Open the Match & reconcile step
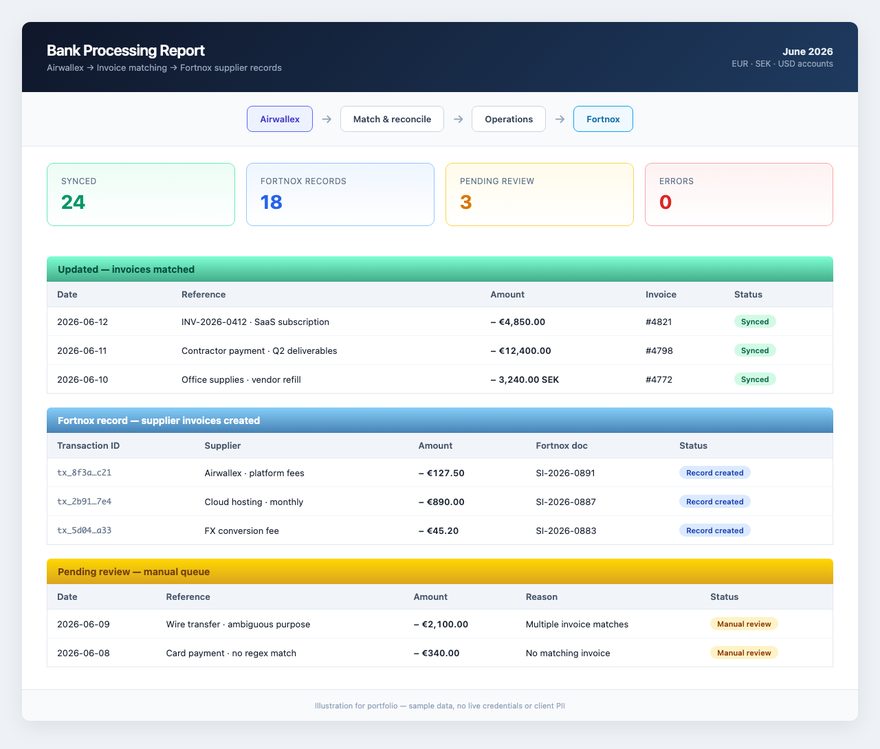The width and height of the screenshot is (880, 749). [392, 119]
